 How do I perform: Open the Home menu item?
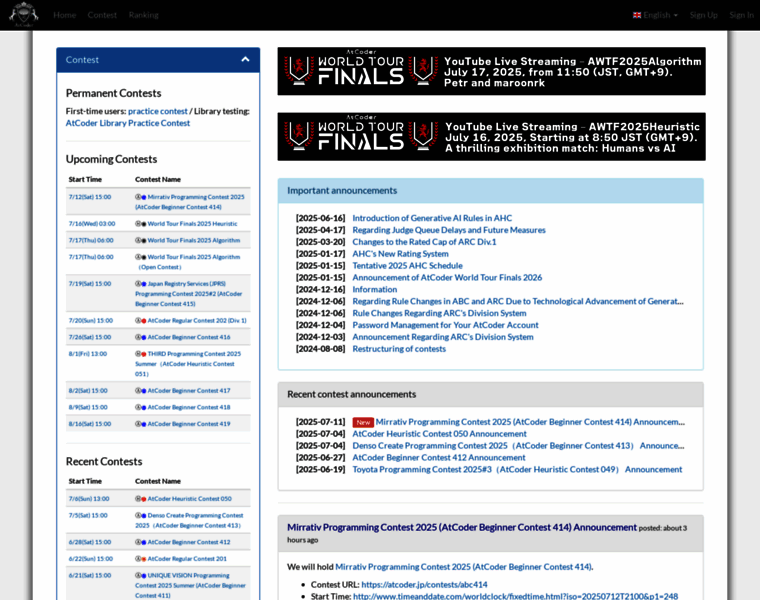(x=64, y=15)
